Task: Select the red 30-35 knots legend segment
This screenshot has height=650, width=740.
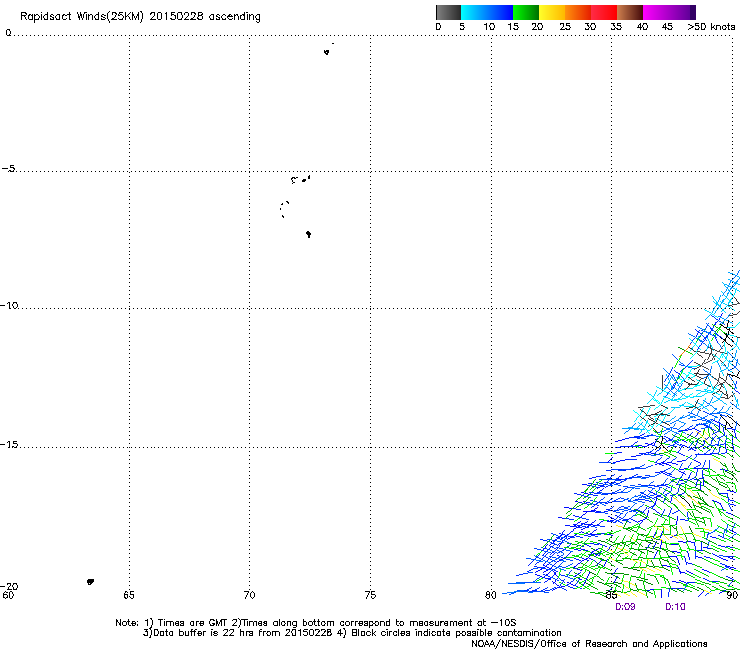Action: click(x=604, y=12)
